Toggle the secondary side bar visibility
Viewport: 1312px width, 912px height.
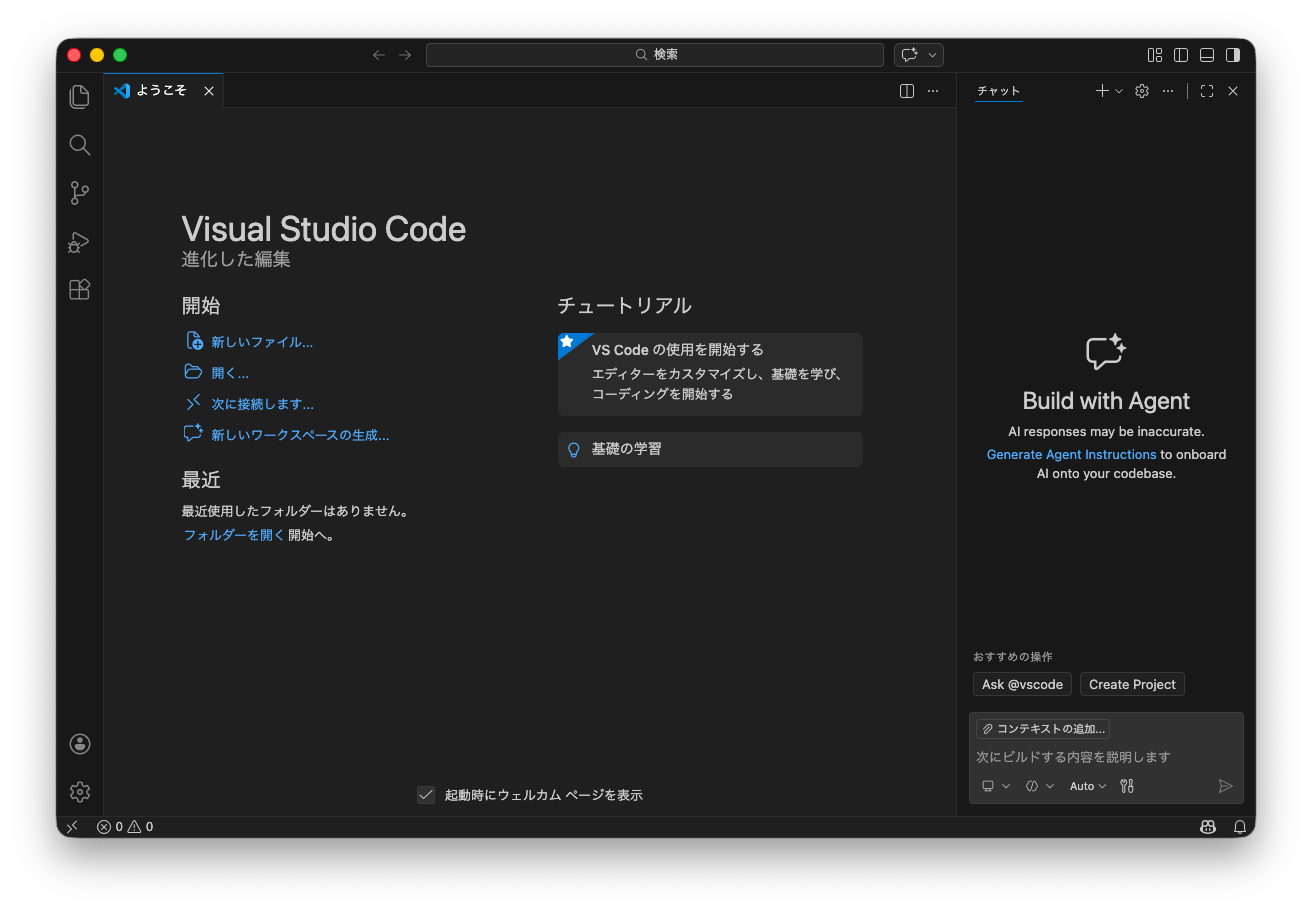1233,55
